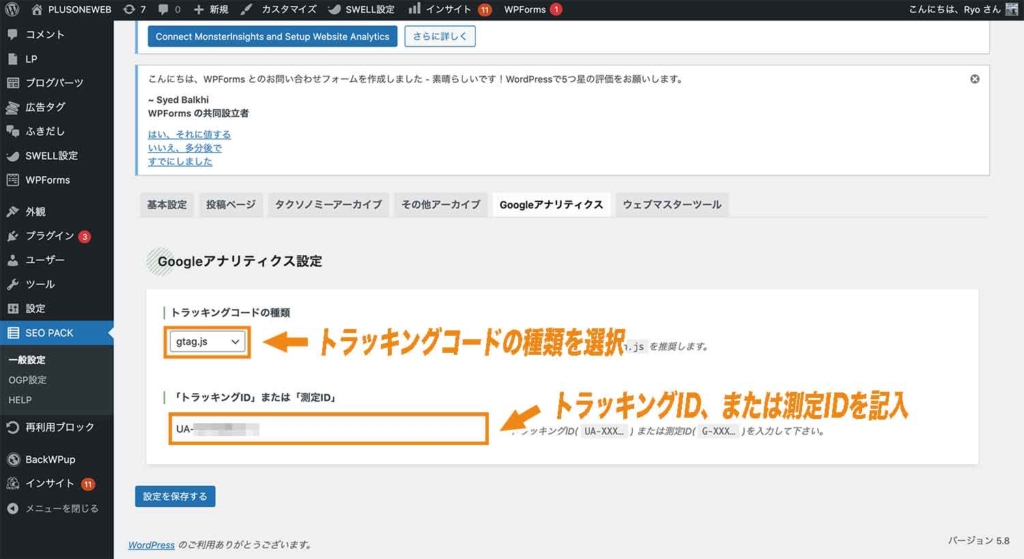Image resolution: width=1024 pixels, height=559 pixels.
Task: Click Connect MonsterInsights and Setup Website Analytics
Action: point(272,37)
